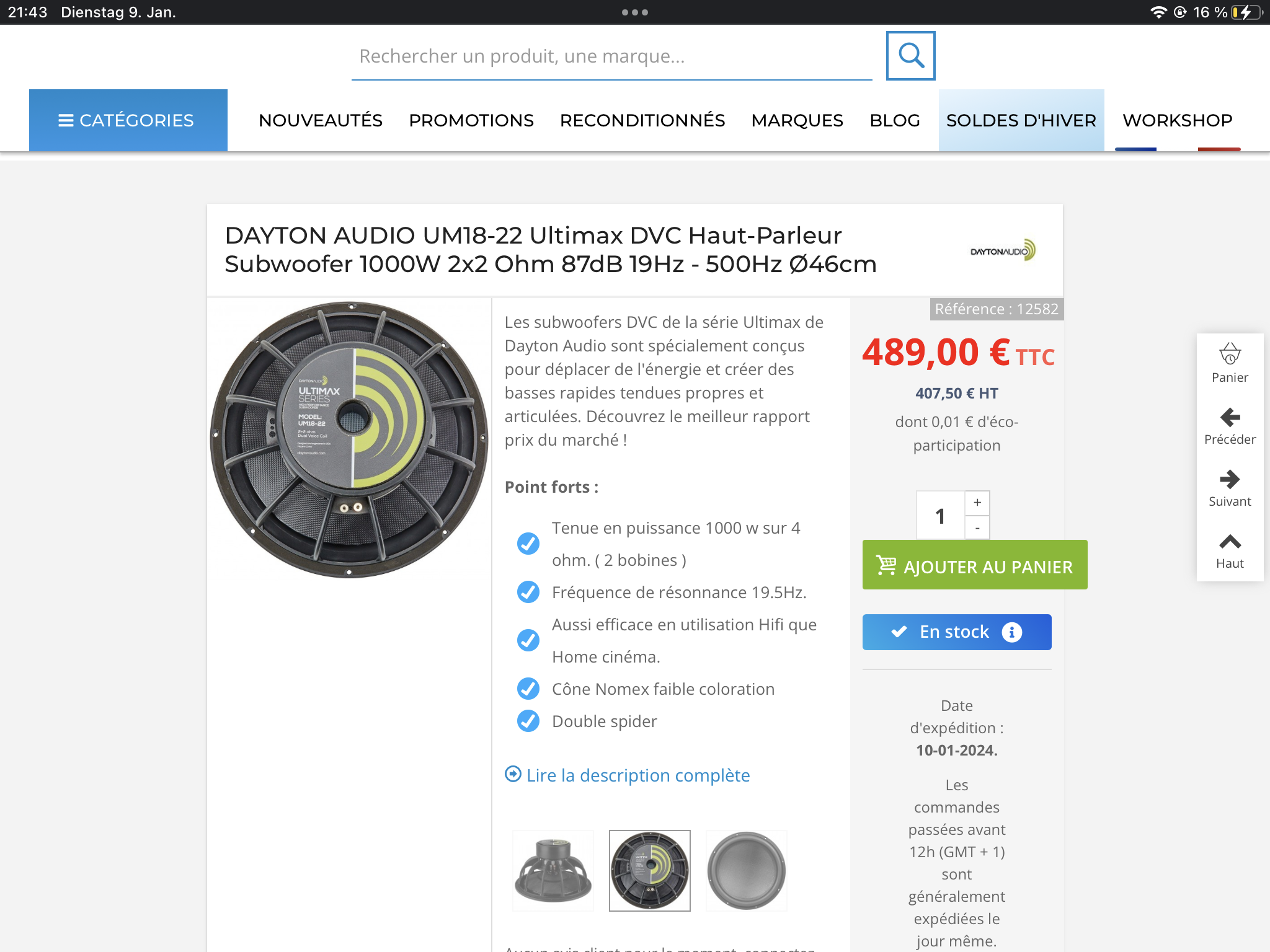This screenshot has width=1270, height=952.
Task: Open the SOLDES D'HIVER tab
Action: pos(1021,120)
